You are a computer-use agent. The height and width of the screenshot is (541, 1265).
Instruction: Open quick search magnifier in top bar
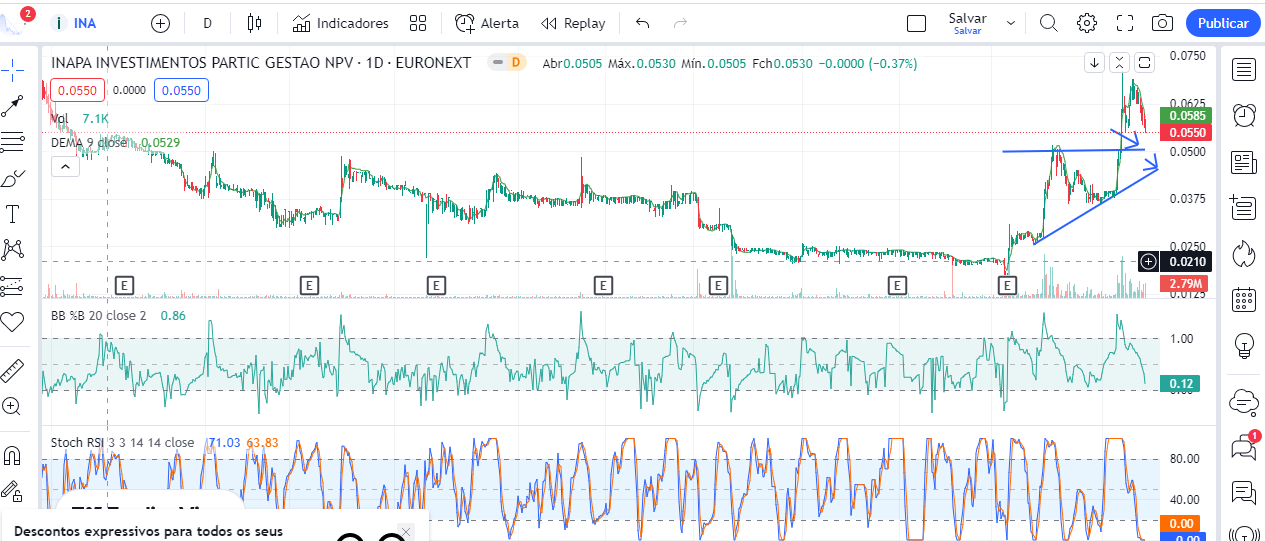[1048, 23]
